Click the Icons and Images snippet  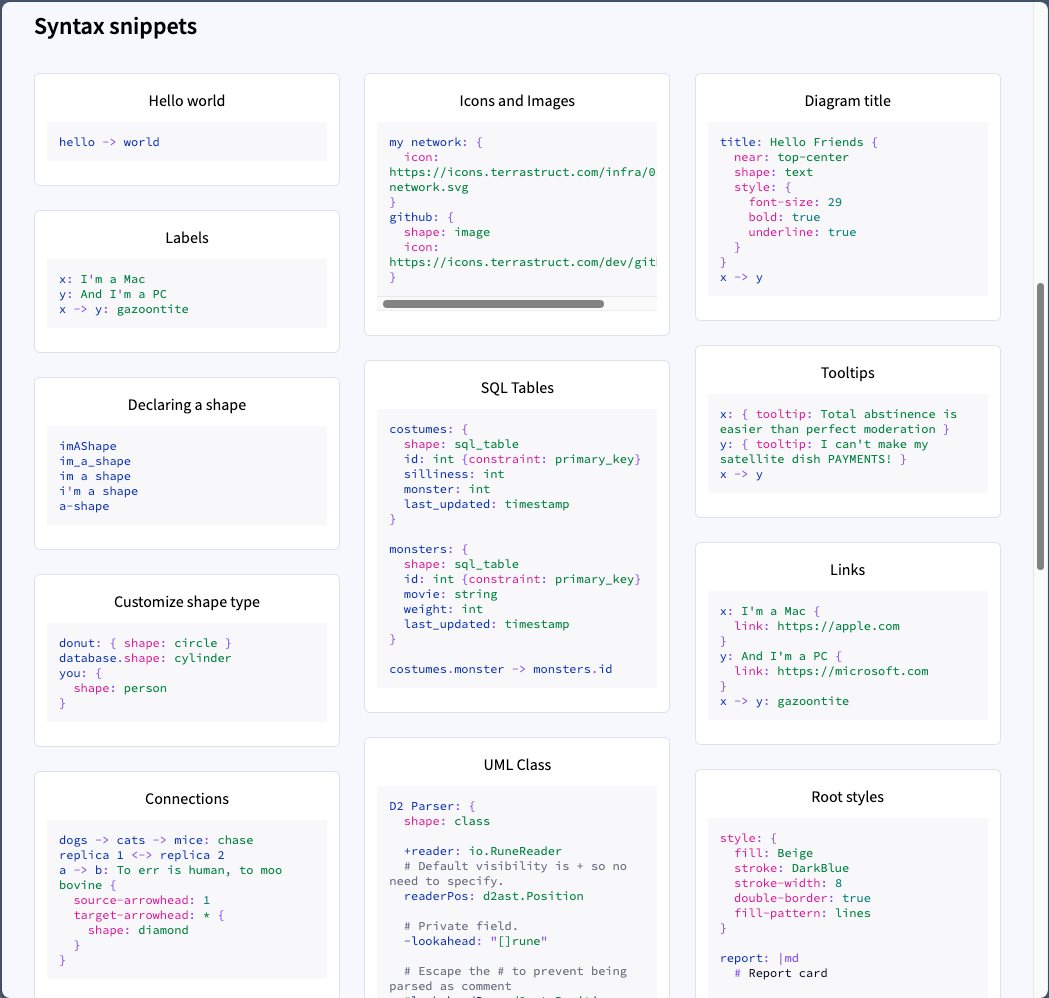tap(516, 204)
